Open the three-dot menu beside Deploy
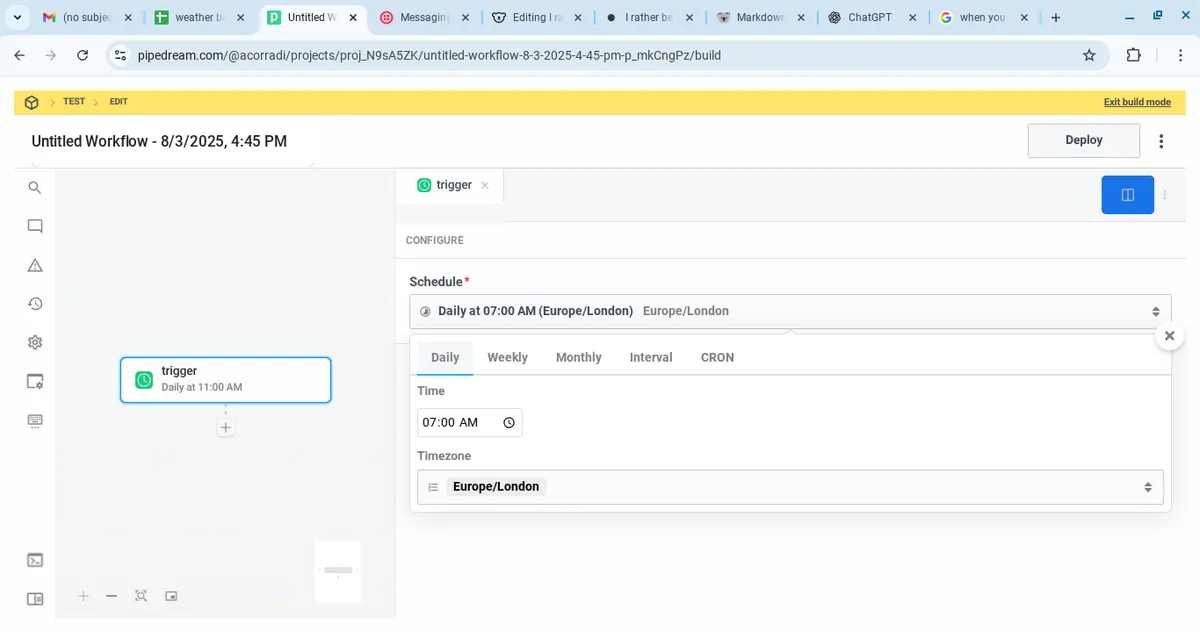Screen dimensions: 1200x632 1161,141
